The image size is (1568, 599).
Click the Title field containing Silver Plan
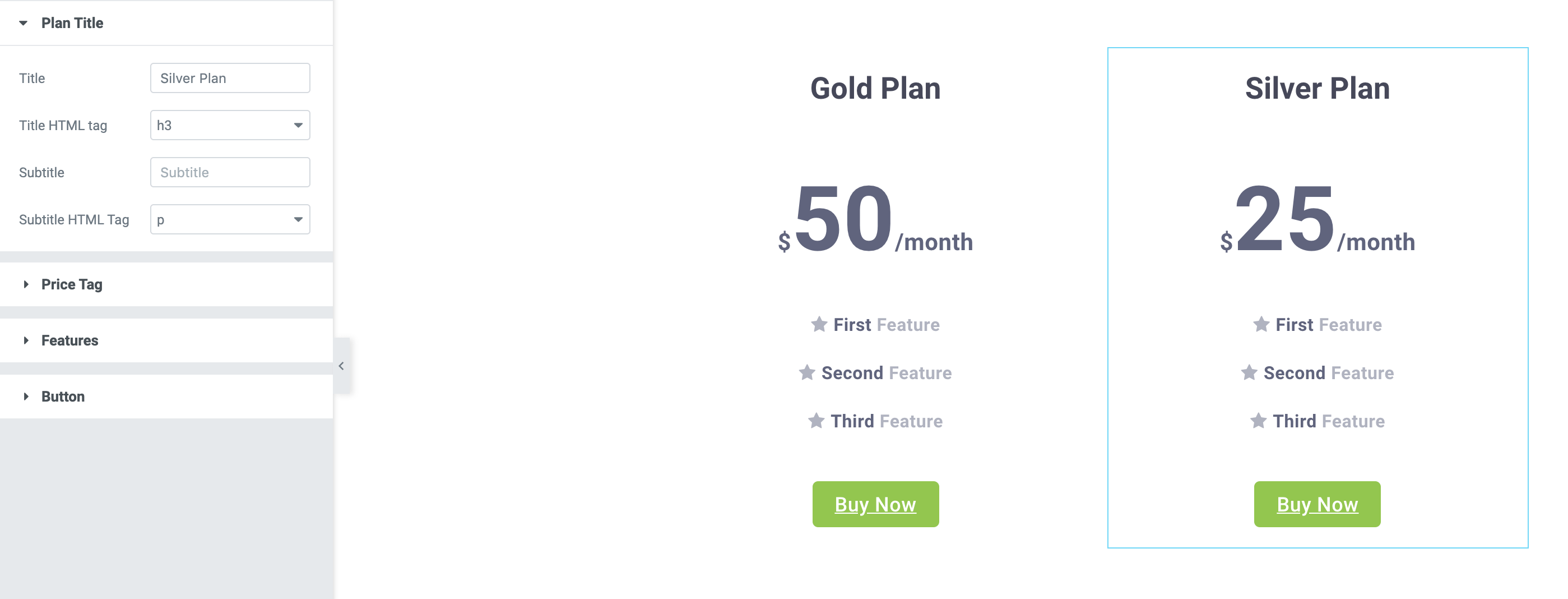point(229,79)
